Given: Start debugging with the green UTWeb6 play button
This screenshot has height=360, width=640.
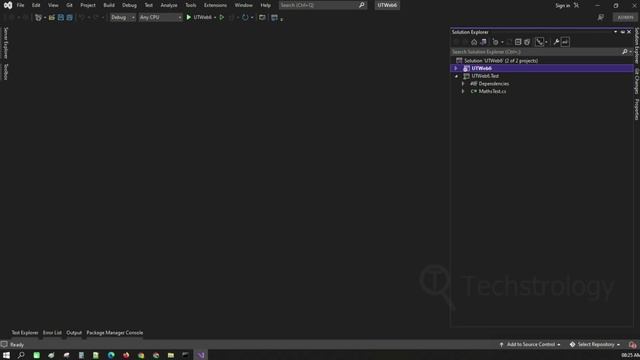Looking at the screenshot, I should pos(189,18).
